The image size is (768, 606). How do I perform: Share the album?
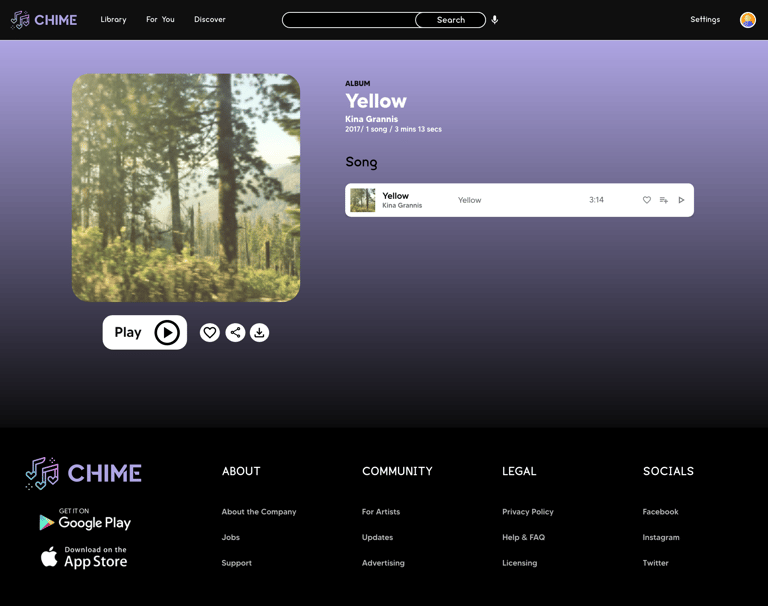pyautogui.click(x=235, y=333)
